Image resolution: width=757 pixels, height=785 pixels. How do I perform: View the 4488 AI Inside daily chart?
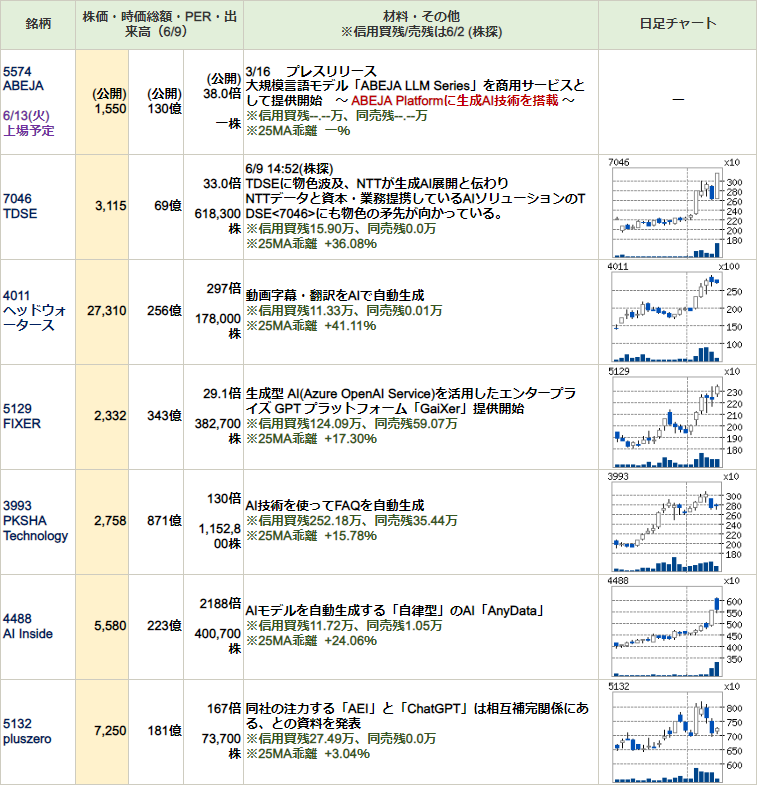[x=674, y=627]
